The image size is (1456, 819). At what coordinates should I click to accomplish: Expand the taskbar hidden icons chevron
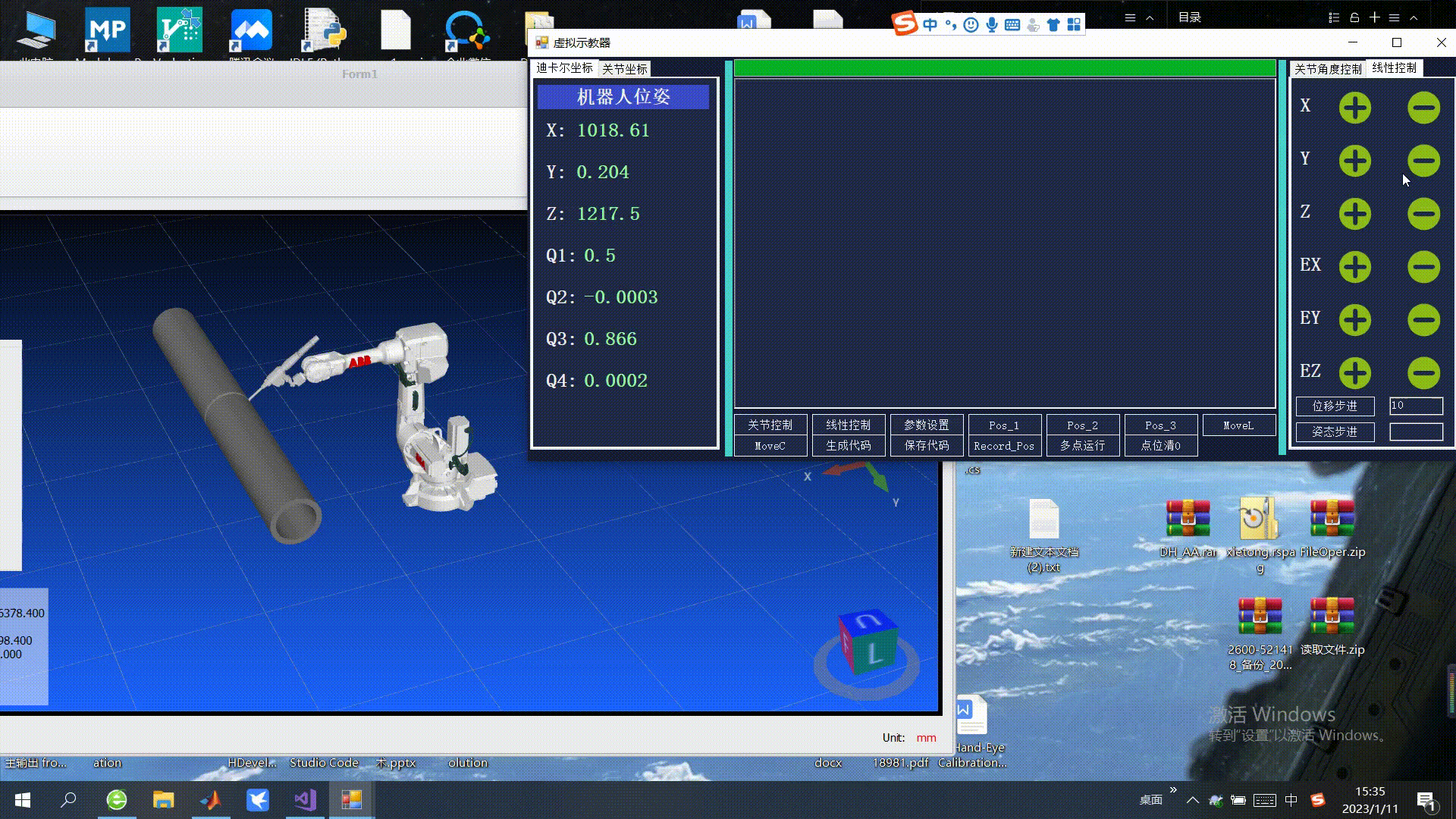click(x=1192, y=800)
